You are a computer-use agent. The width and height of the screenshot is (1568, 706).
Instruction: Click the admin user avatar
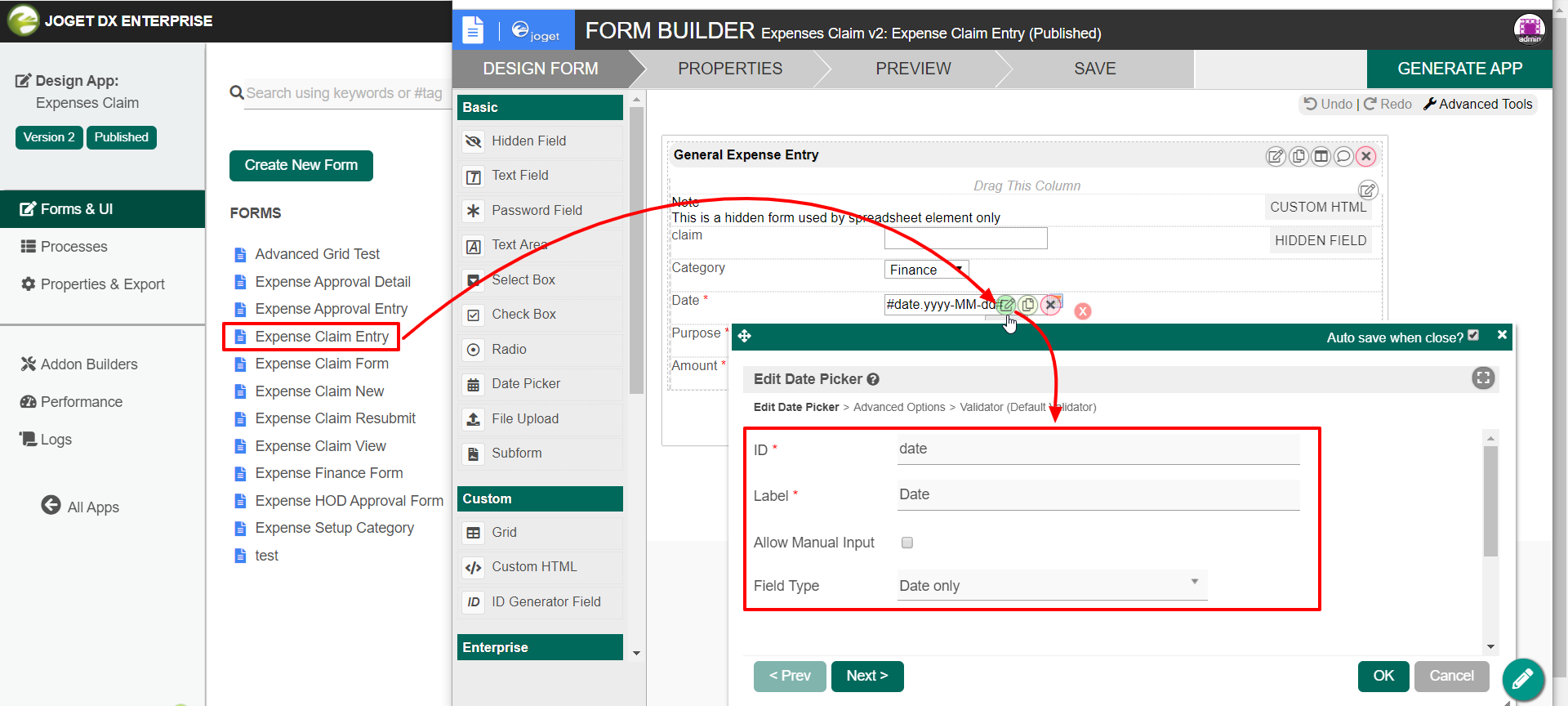click(x=1529, y=29)
